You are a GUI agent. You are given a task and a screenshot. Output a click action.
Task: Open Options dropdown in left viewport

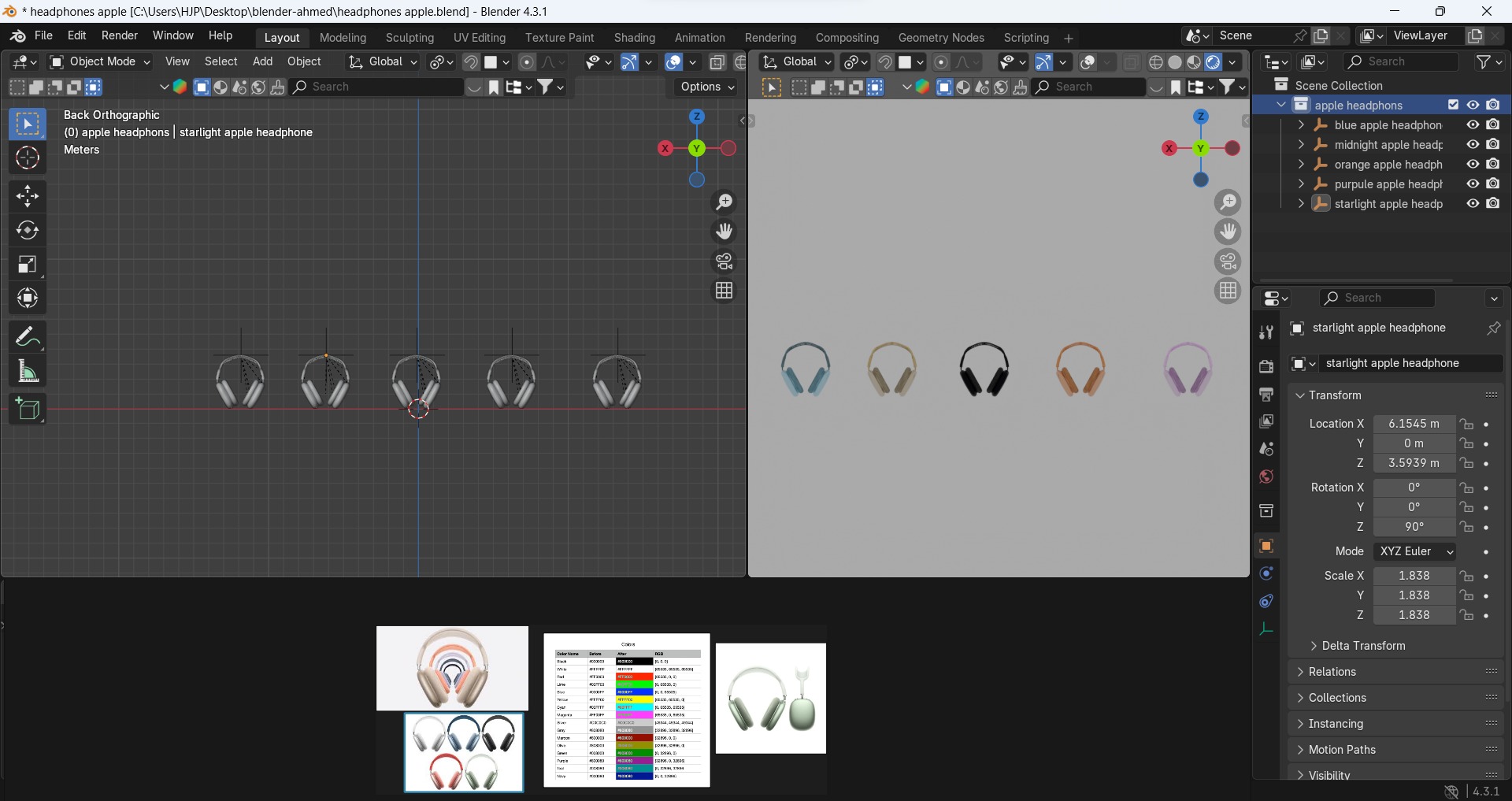[707, 87]
